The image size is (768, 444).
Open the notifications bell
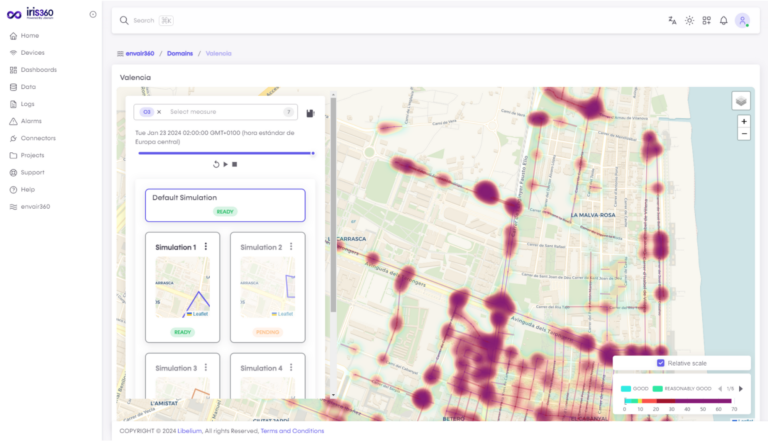[723, 20]
